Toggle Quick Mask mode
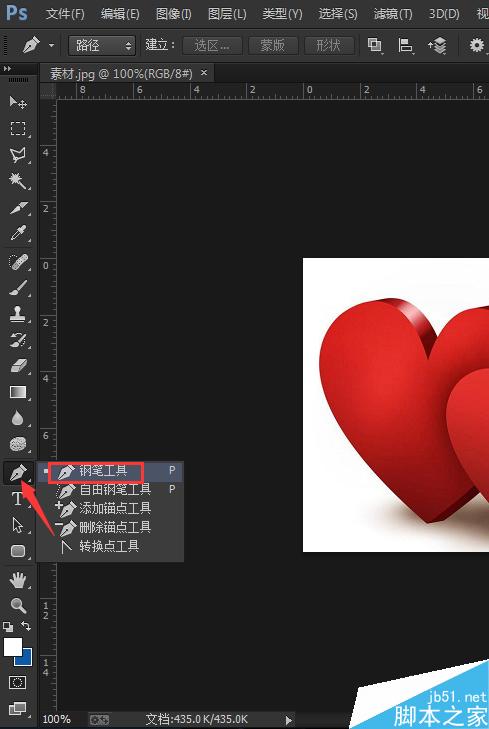The height and width of the screenshot is (729, 489). [18, 683]
